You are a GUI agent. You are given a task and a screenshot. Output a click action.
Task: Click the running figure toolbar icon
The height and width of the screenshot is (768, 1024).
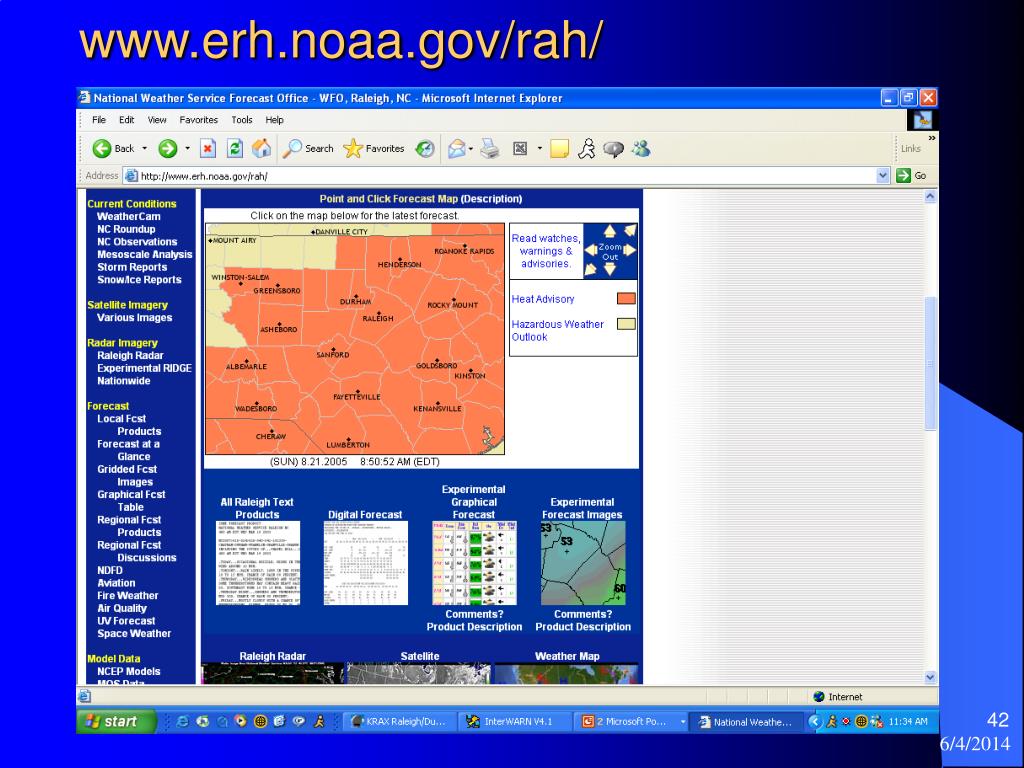pos(586,149)
